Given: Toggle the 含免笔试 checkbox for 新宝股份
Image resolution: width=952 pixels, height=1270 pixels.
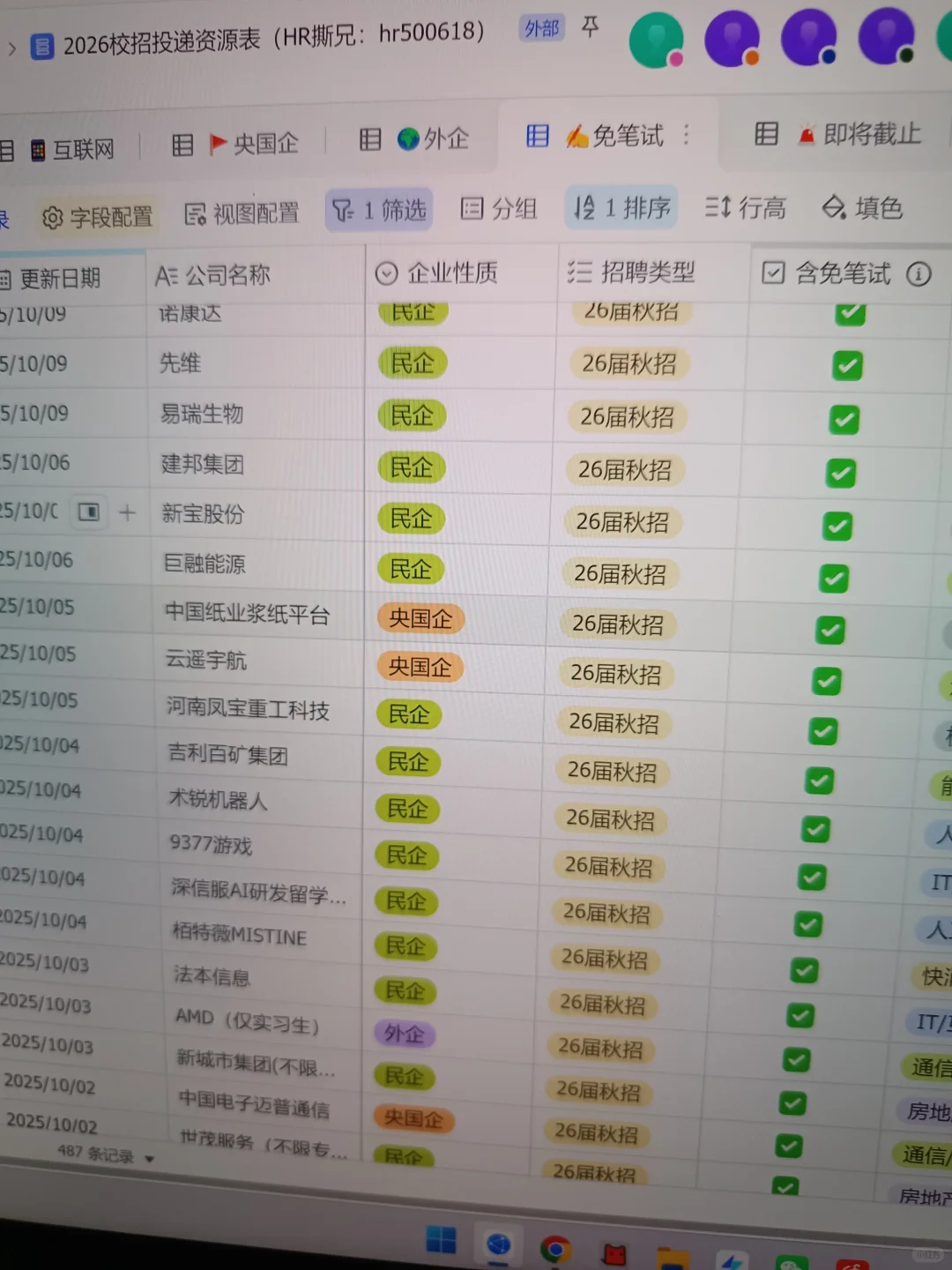Looking at the screenshot, I should 837,527.
